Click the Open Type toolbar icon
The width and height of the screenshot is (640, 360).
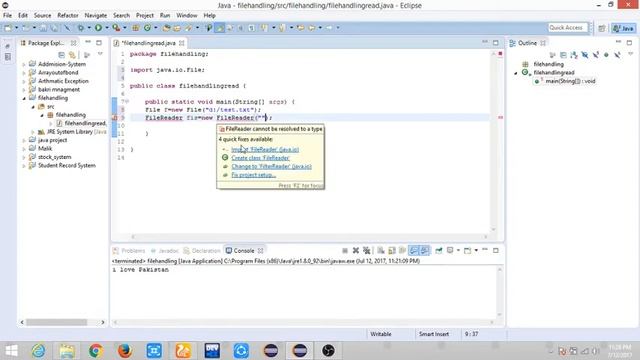click(166, 28)
